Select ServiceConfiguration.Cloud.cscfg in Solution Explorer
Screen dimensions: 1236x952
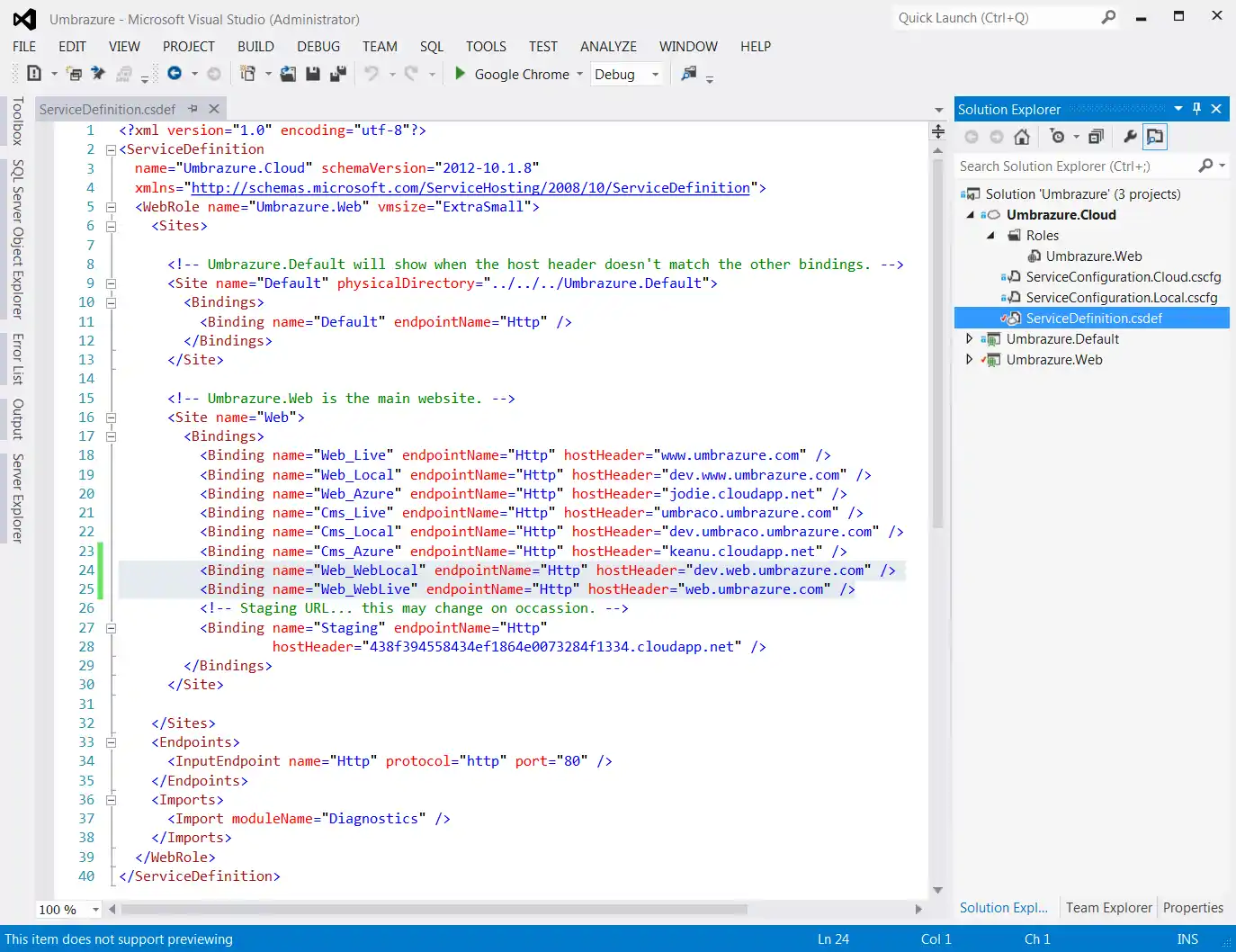[1124, 277]
